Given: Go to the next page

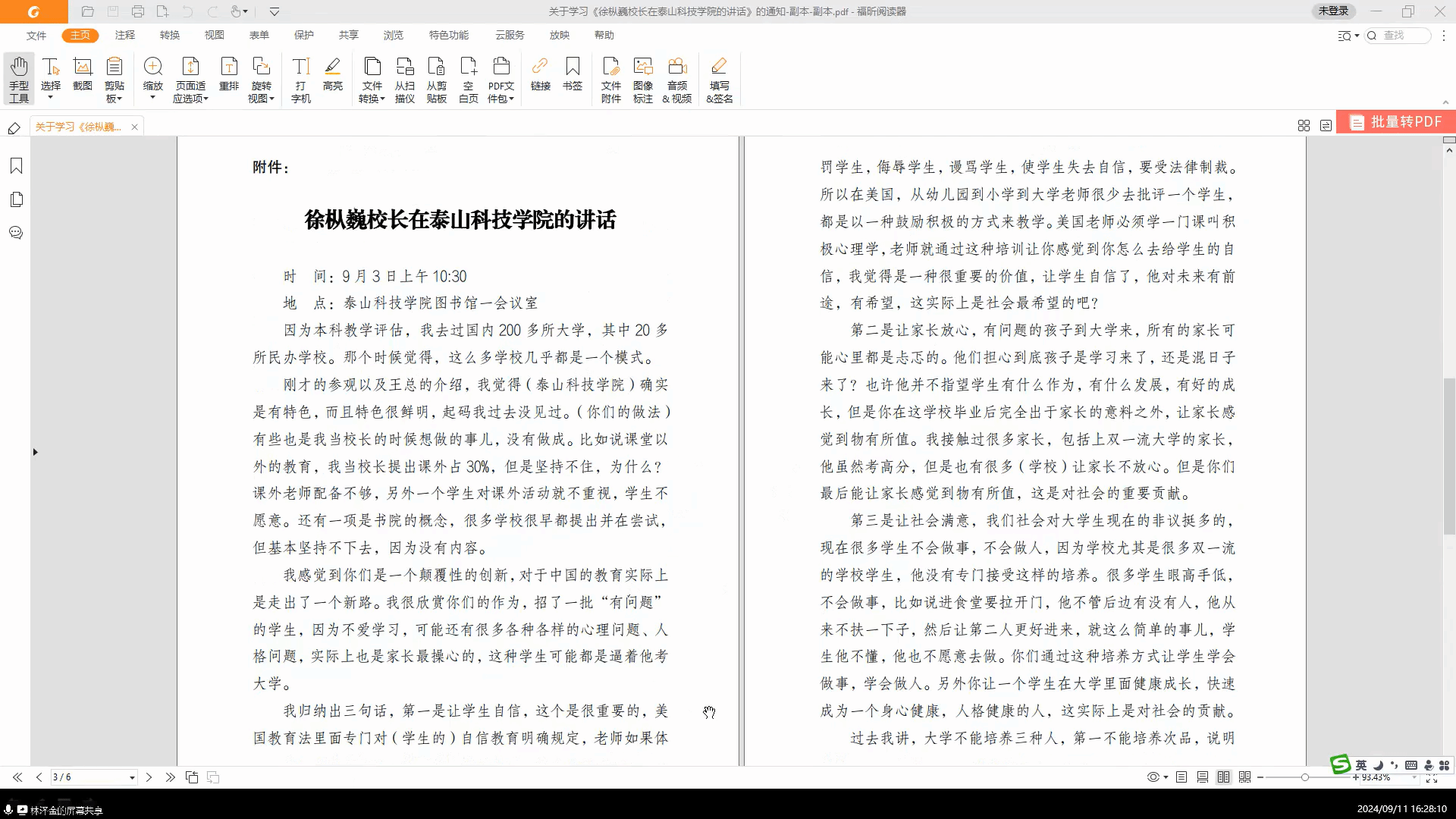Looking at the screenshot, I should click(x=149, y=777).
